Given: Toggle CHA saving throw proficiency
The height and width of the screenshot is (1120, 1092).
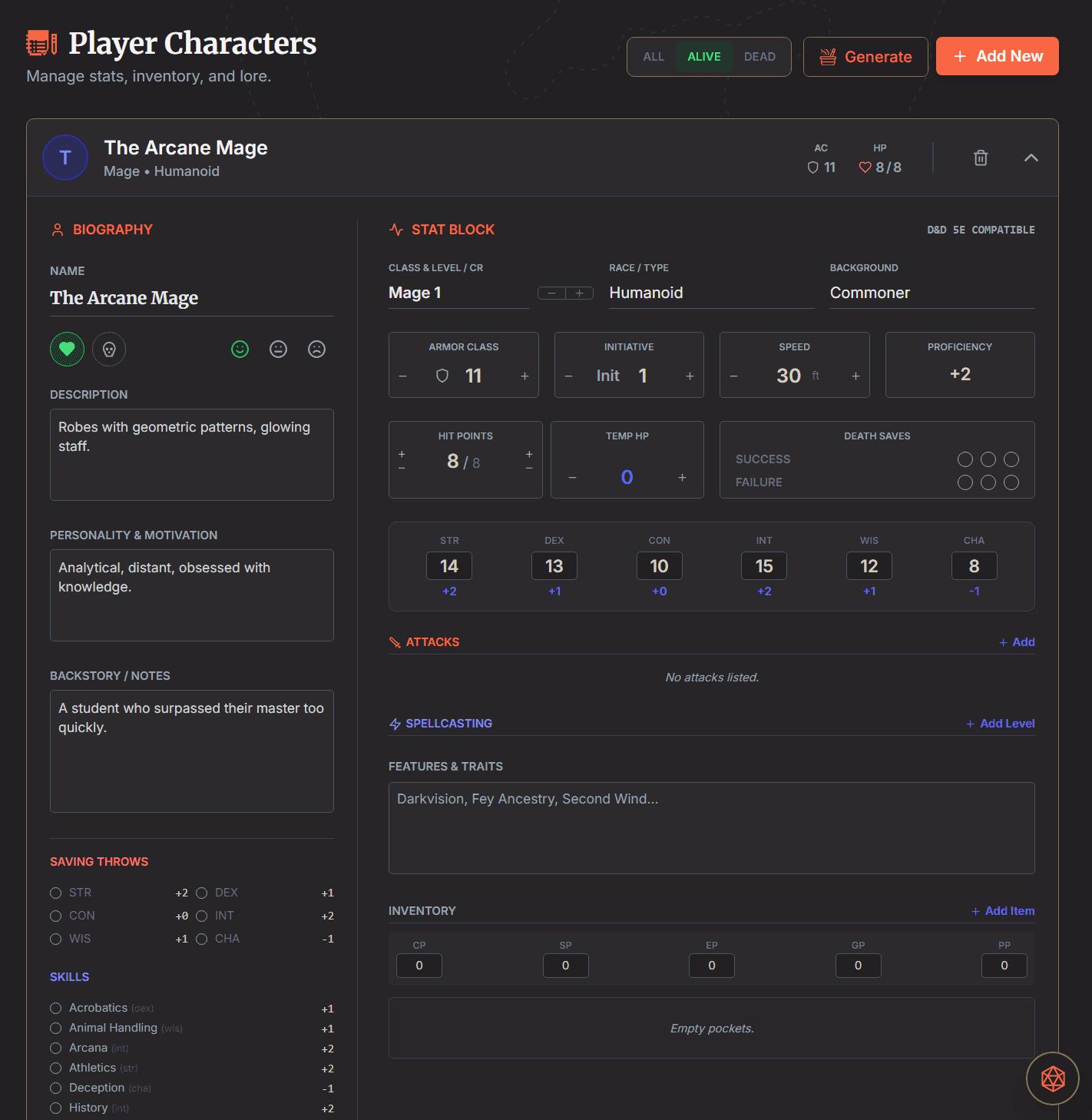Looking at the screenshot, I should pyautogui.click(x=202, y=939).
